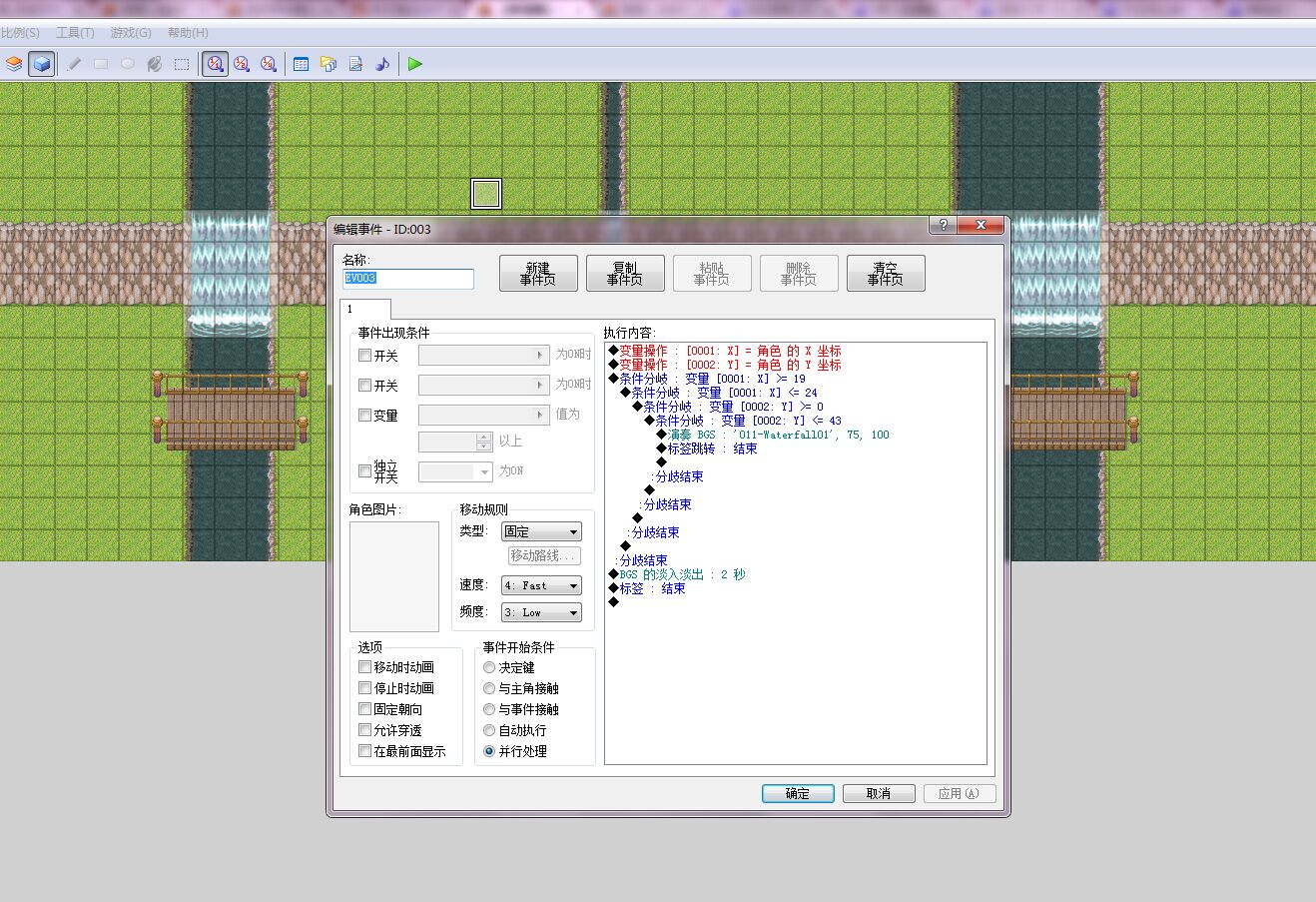Select event page tab 1
The height and width of the screenshot is (902, 1316).
point(364,310)
